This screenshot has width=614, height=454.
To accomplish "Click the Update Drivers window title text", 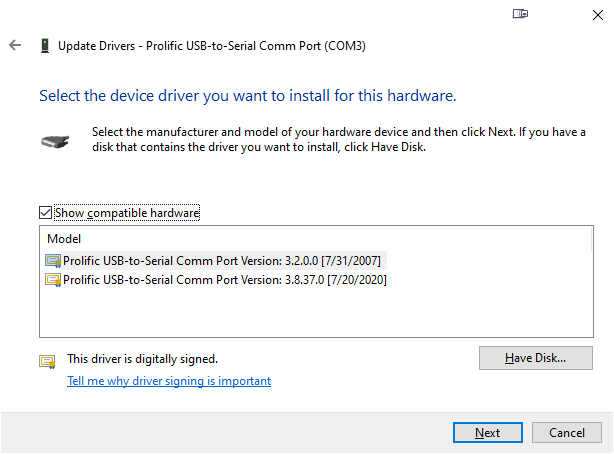I will click(x=212, y=46).
